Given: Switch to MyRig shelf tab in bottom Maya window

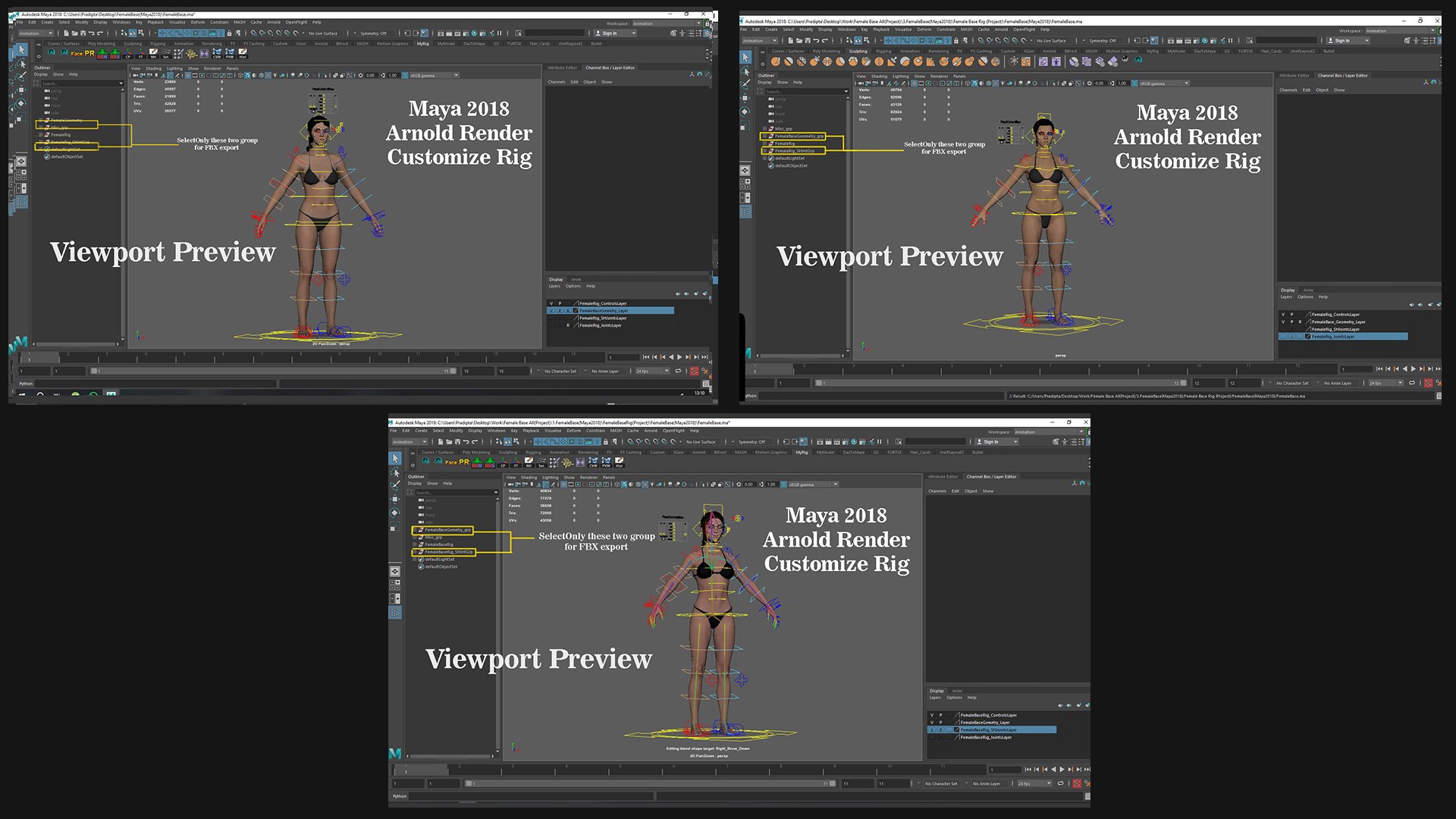Looking at the screenshot, I should 802,453.
